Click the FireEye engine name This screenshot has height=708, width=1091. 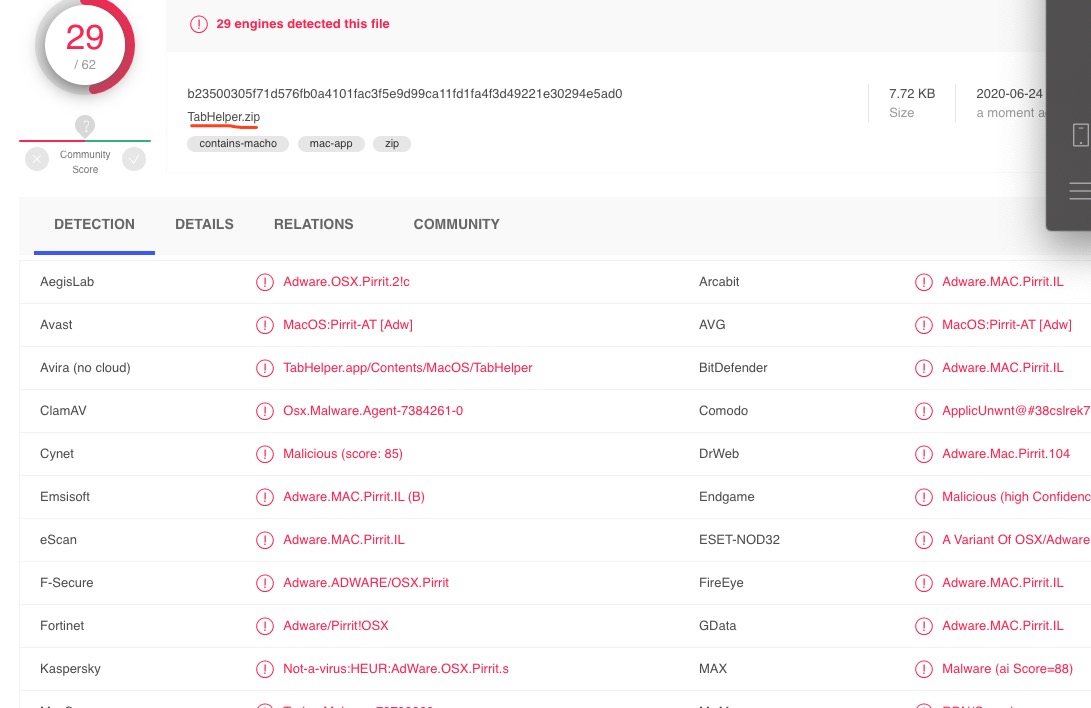721,583
